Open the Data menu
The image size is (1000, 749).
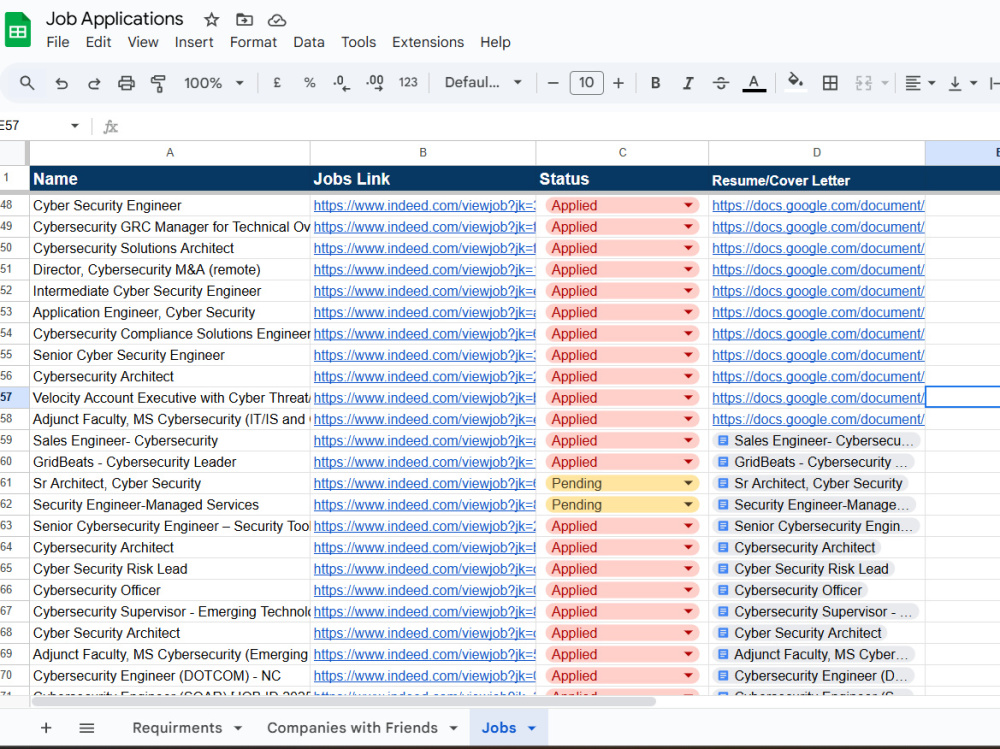[309, 42]
